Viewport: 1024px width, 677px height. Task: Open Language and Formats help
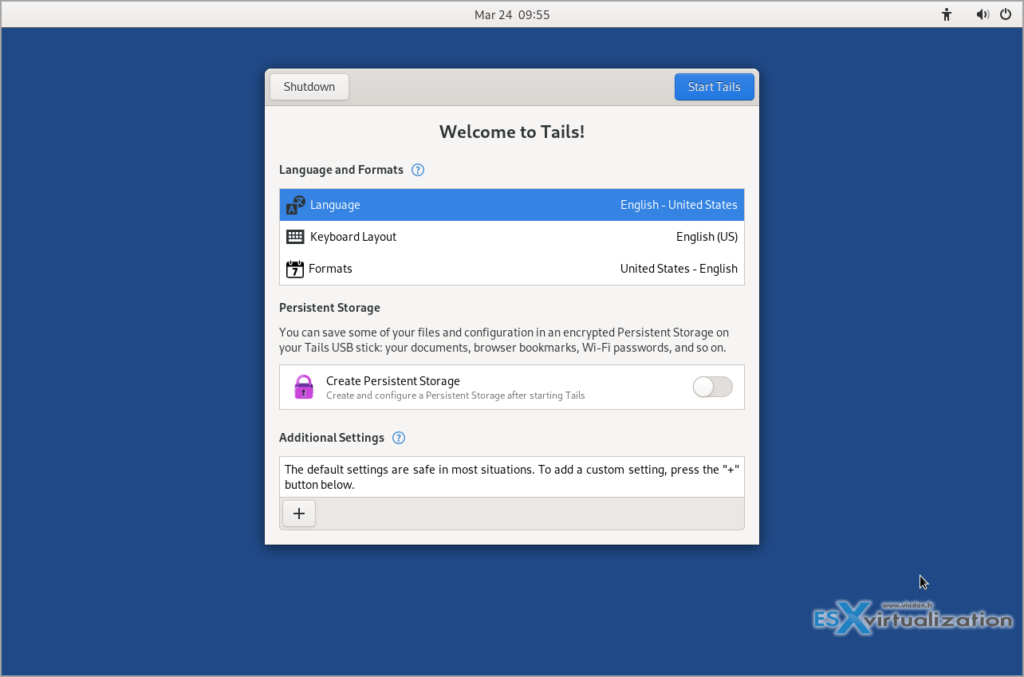(x=417, y=169)
